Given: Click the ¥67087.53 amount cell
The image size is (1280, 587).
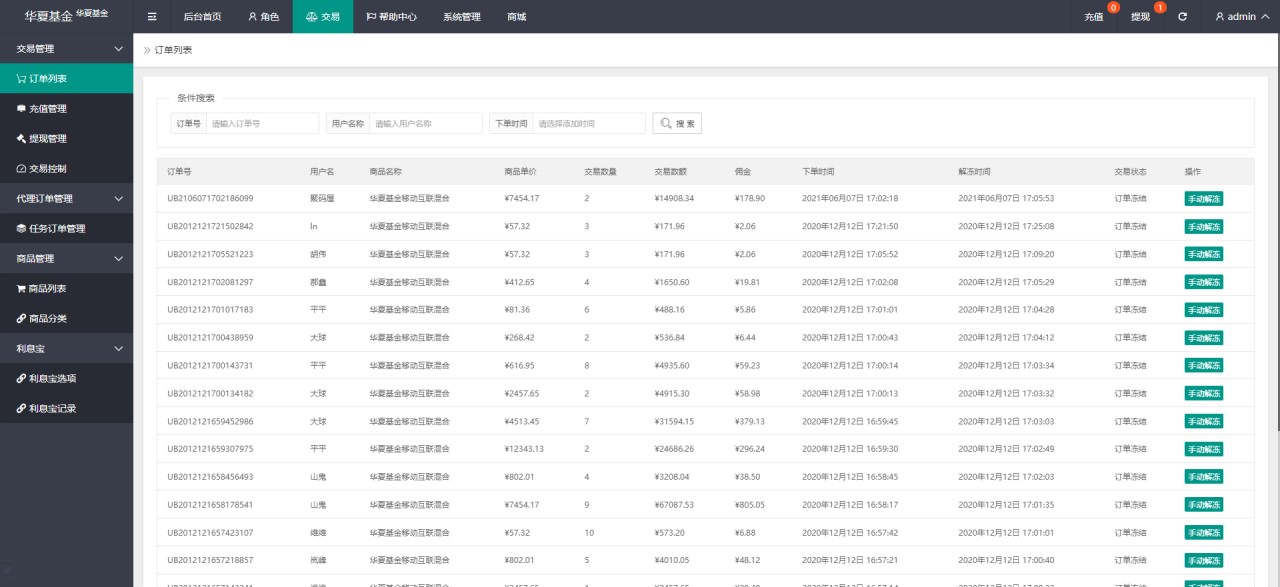Looking at the screenshot, I should pos(674,504).
